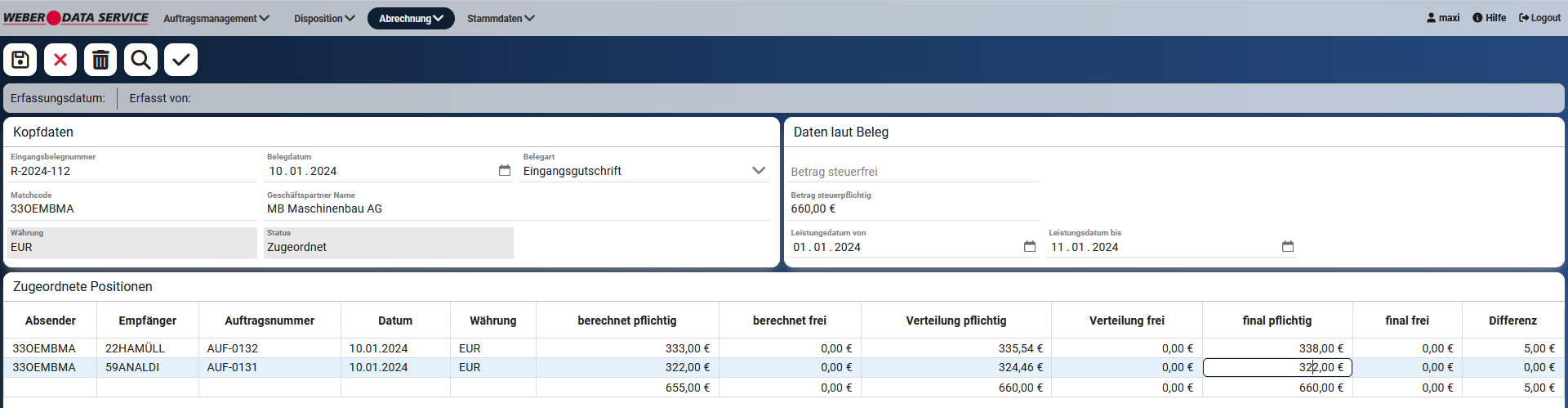Open the Belegdatum calendar picker

505,170
